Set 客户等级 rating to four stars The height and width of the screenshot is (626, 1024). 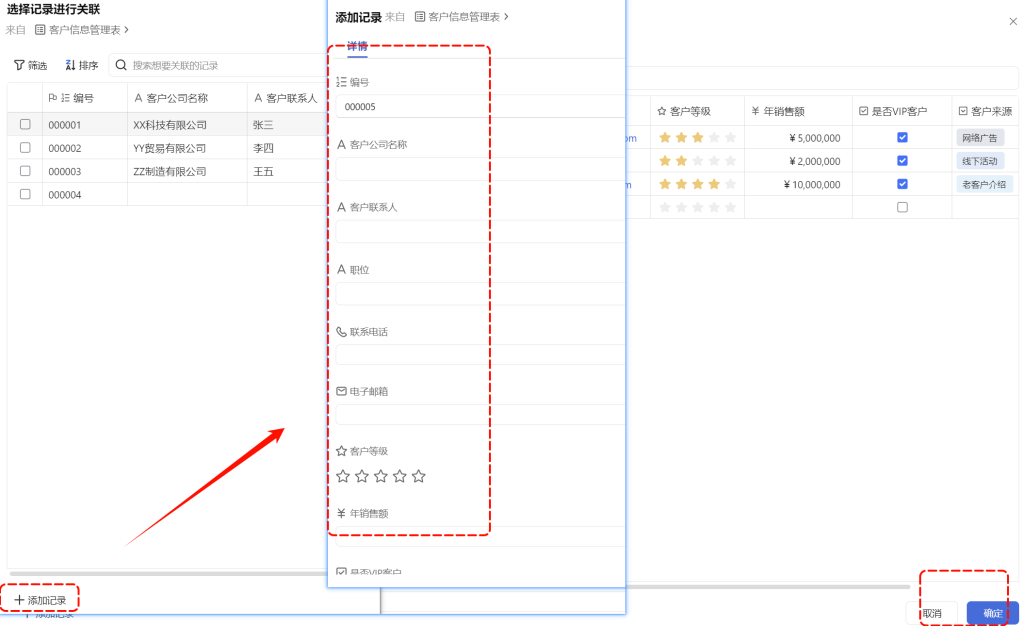(x=400, y=477)
